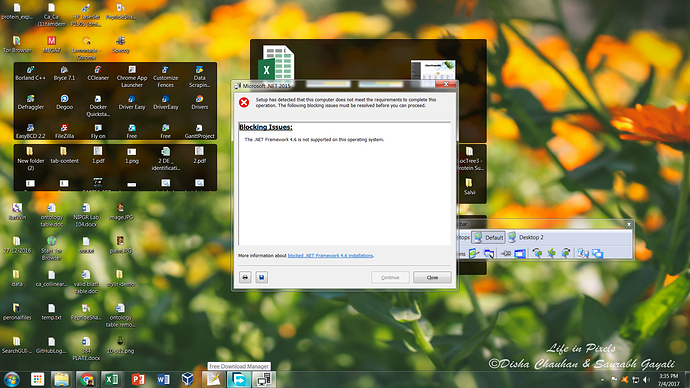This screenshot has width=690, height=388.
Task: Open CCleaner desktop shortcut
Action: tap(98, 73)
